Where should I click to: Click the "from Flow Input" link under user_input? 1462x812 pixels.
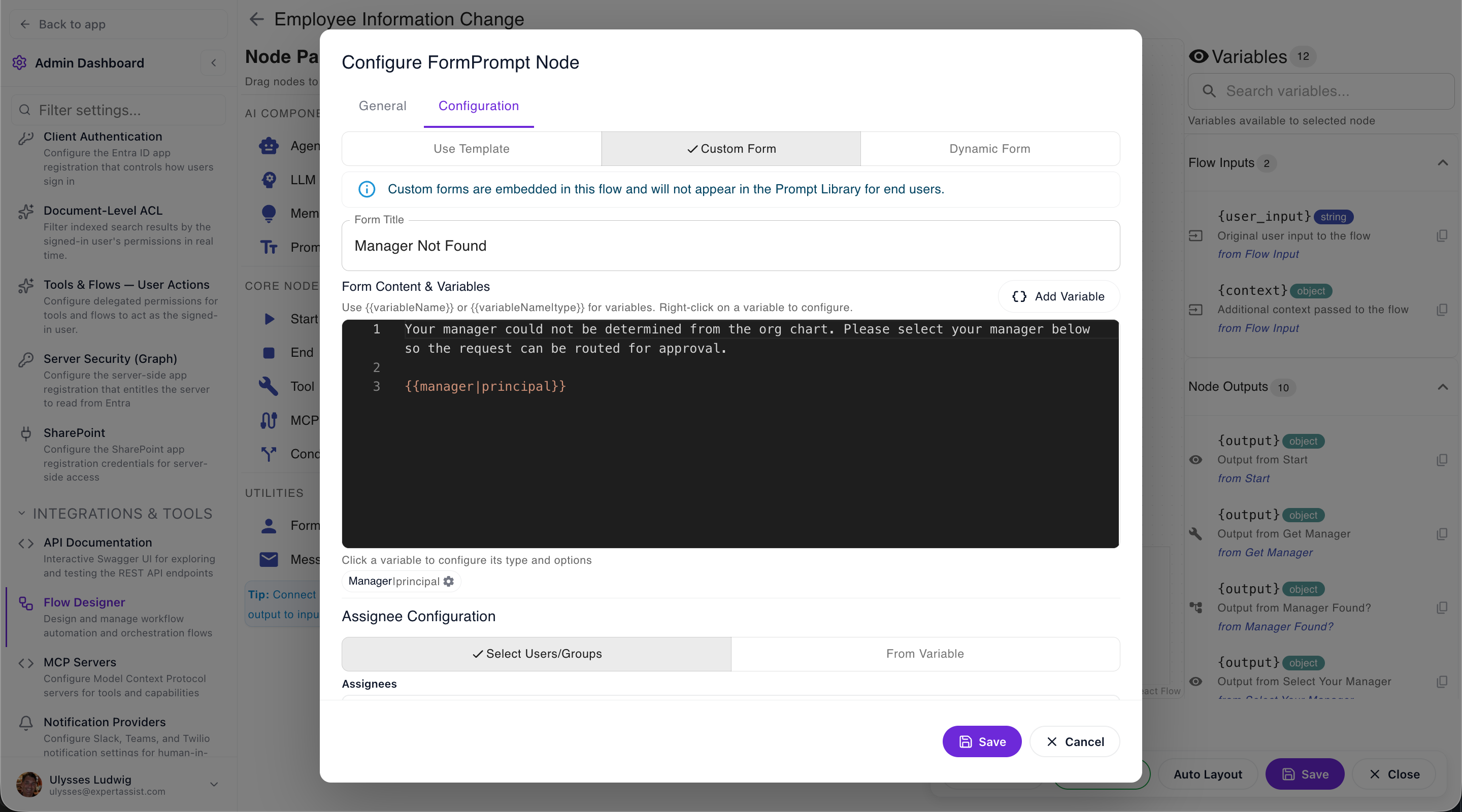1258,254
